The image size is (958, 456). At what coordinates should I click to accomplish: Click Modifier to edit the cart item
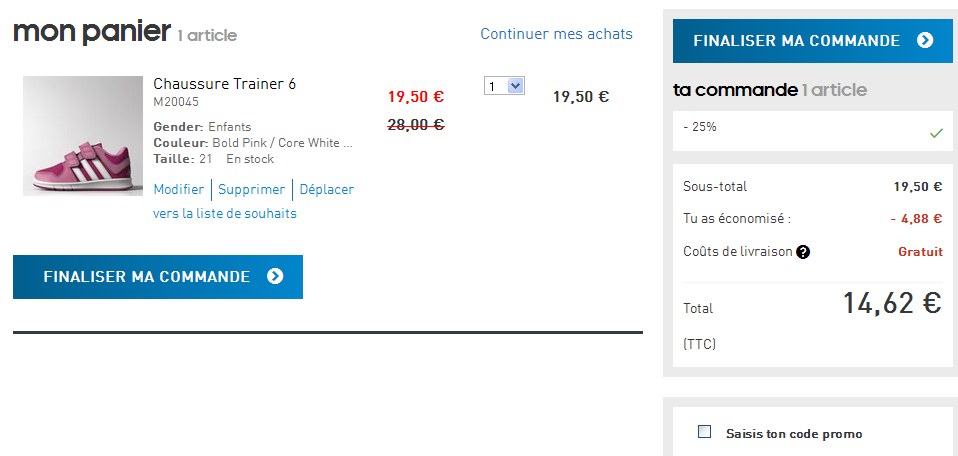(179, 189)
